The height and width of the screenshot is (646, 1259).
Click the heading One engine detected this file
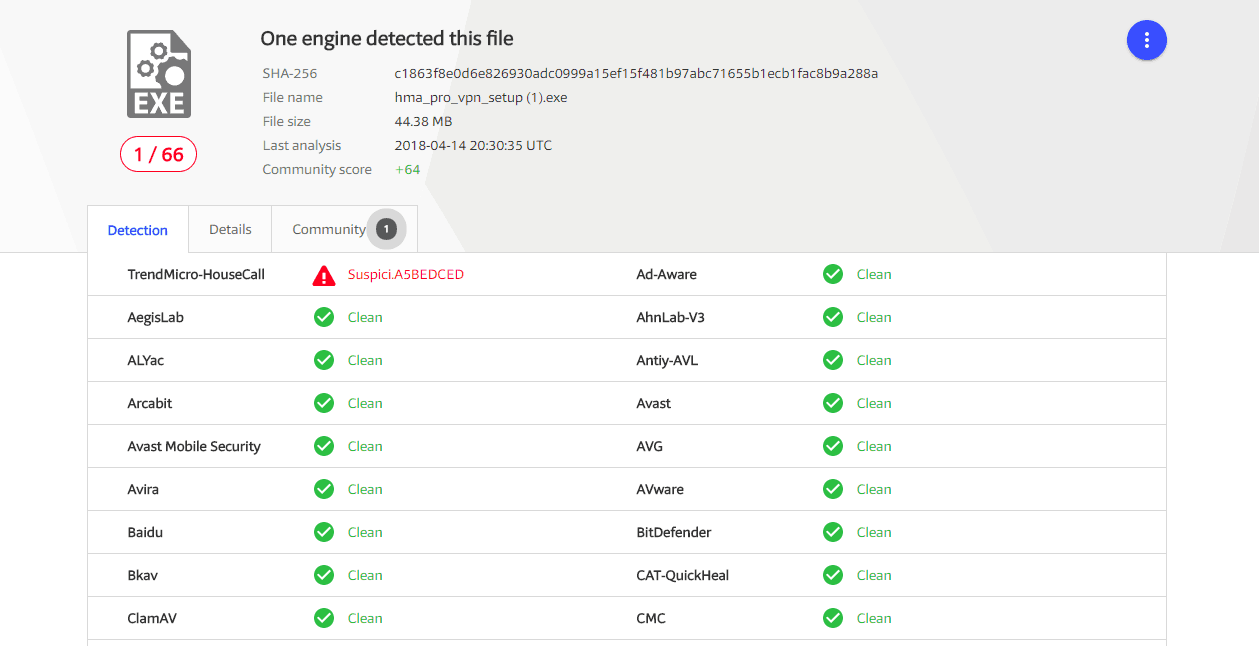point(387,39)
